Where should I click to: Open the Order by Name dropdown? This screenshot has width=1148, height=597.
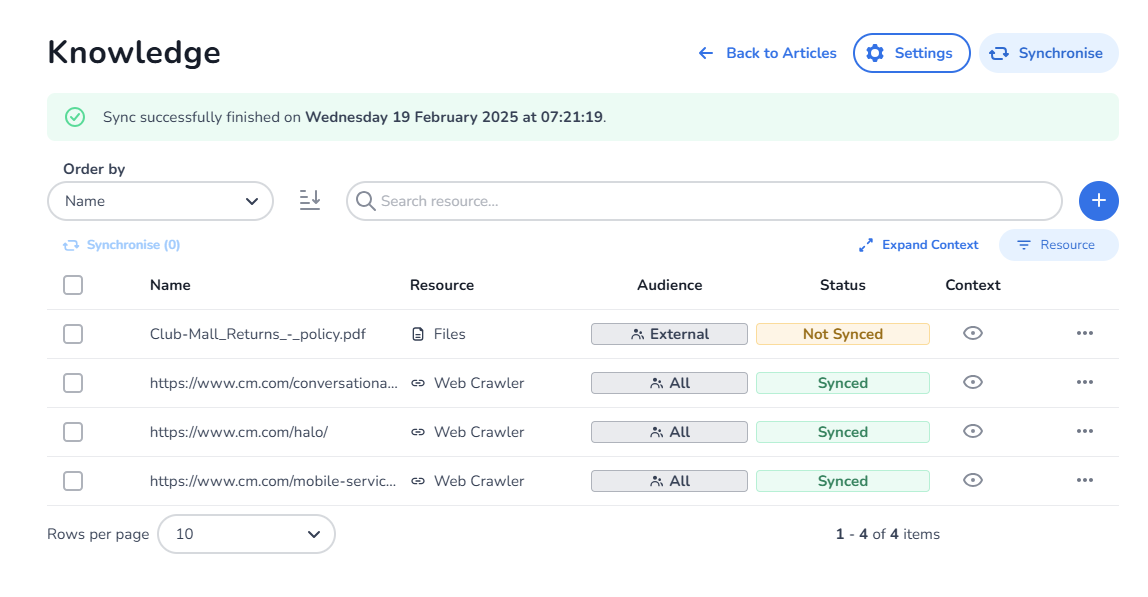coord(160,201)
